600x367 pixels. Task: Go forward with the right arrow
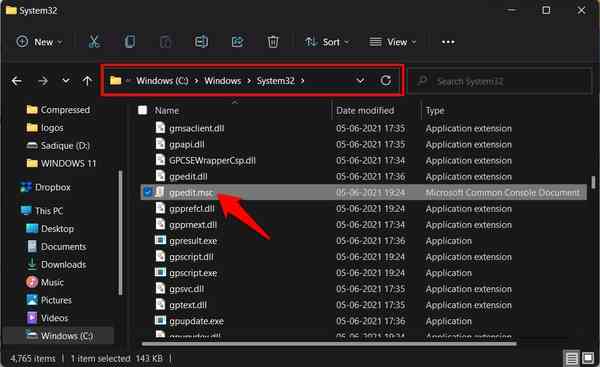43,81
